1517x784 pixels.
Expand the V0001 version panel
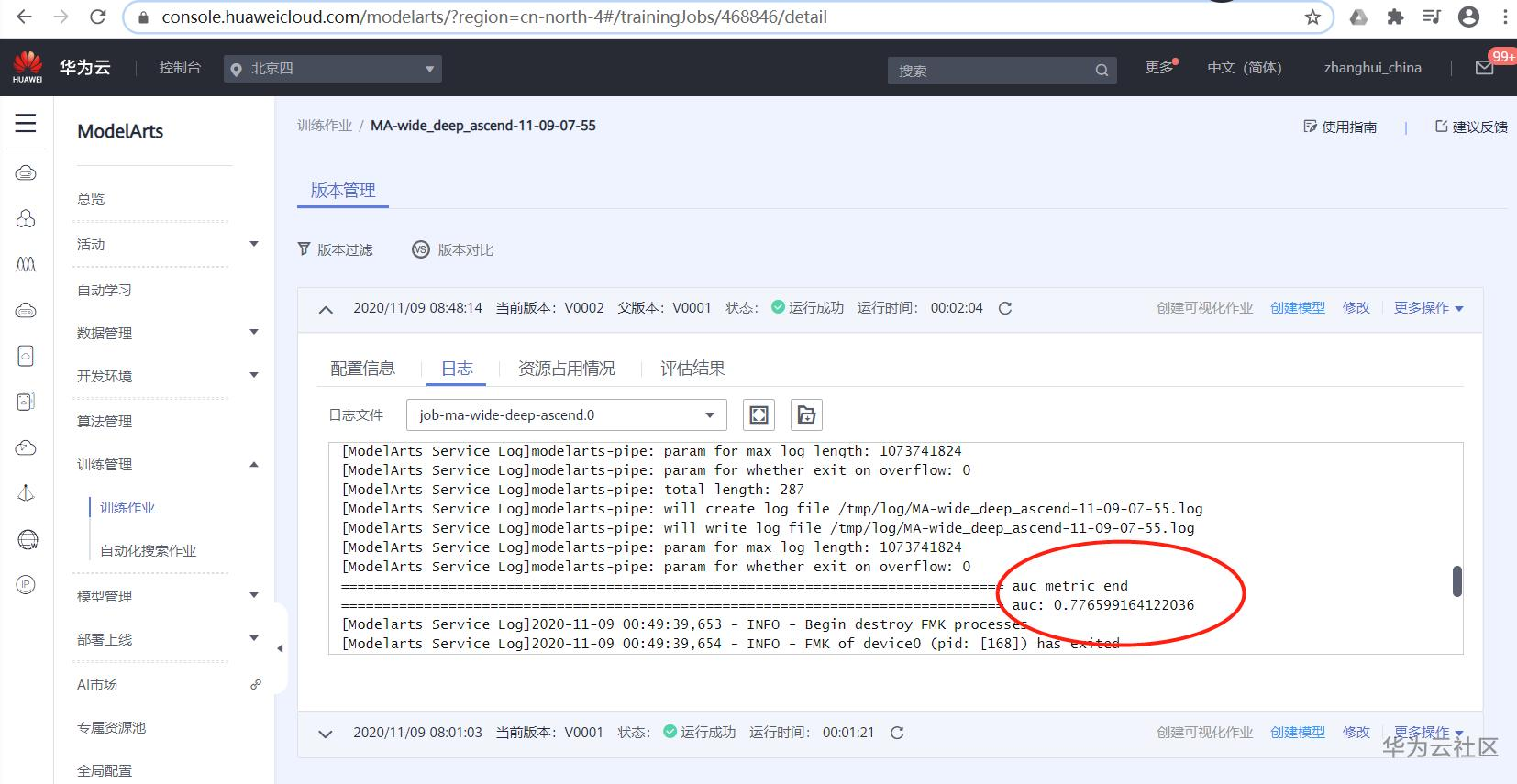[x=326, y=734]
